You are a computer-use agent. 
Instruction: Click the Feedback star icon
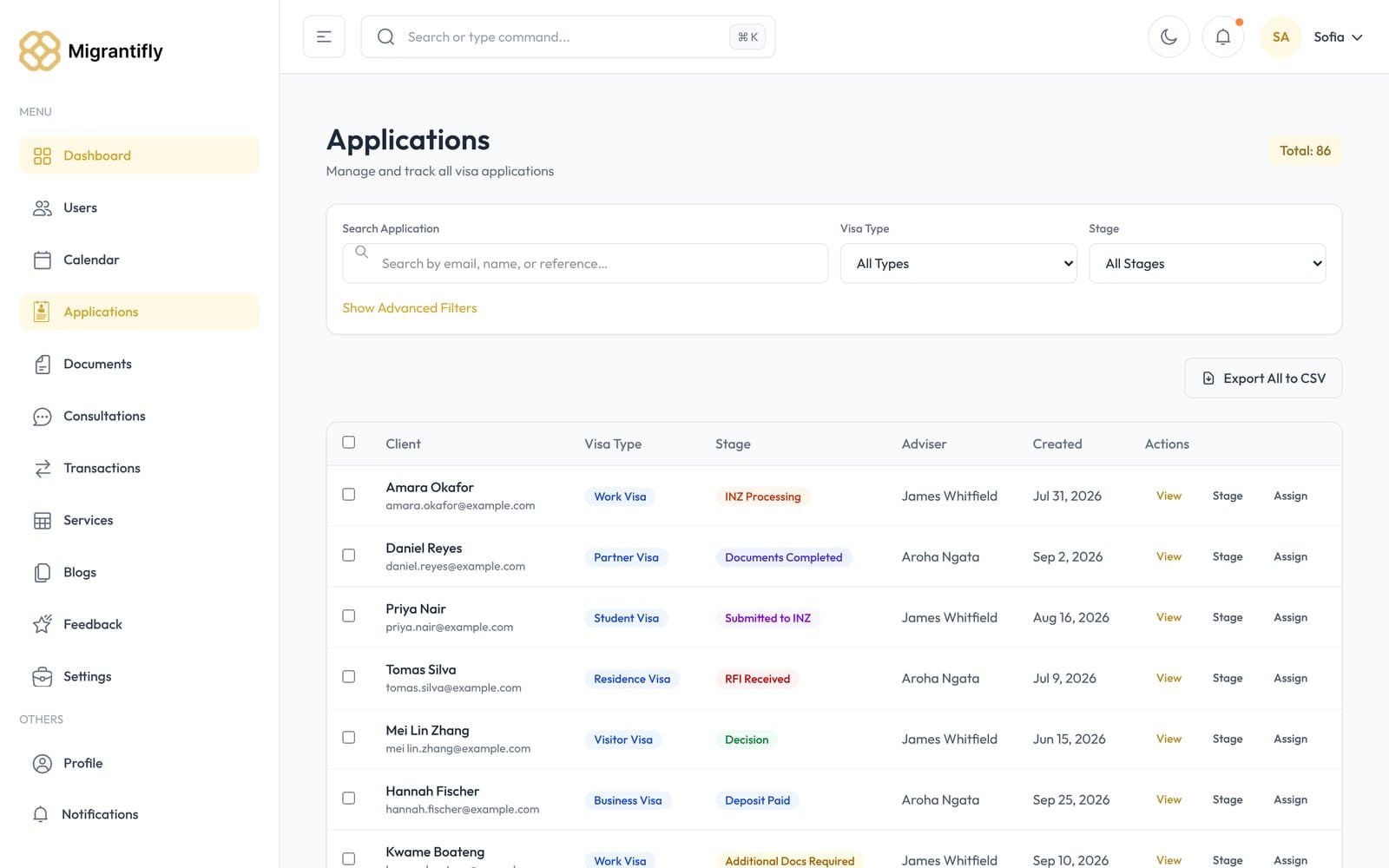pyautogui.click(x=42, y=624)
